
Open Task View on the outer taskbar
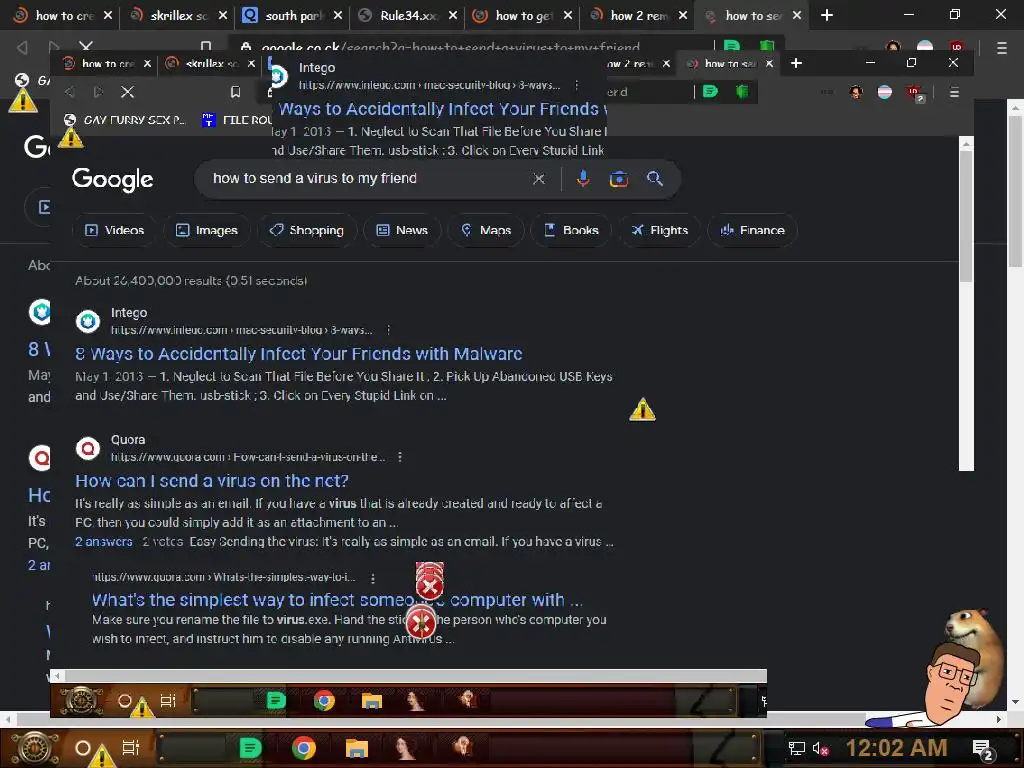[131, 748]
